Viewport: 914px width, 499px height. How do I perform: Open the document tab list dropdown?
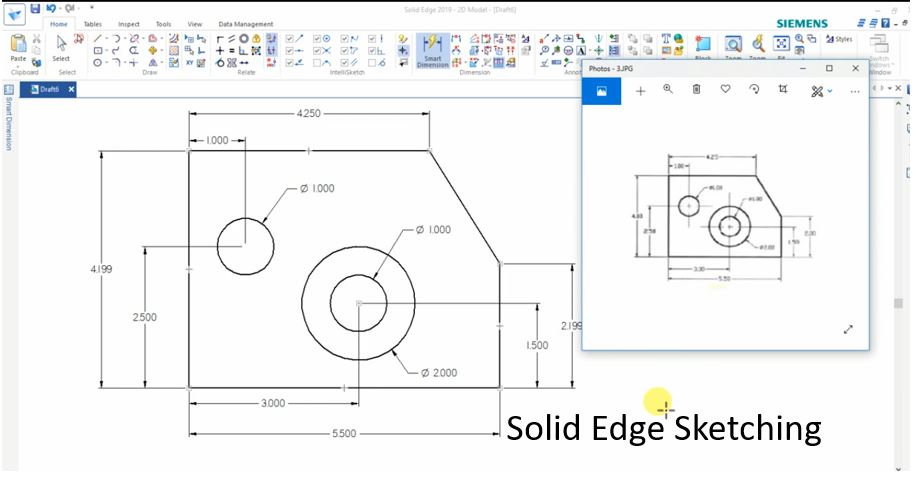[x=890, y=88]
